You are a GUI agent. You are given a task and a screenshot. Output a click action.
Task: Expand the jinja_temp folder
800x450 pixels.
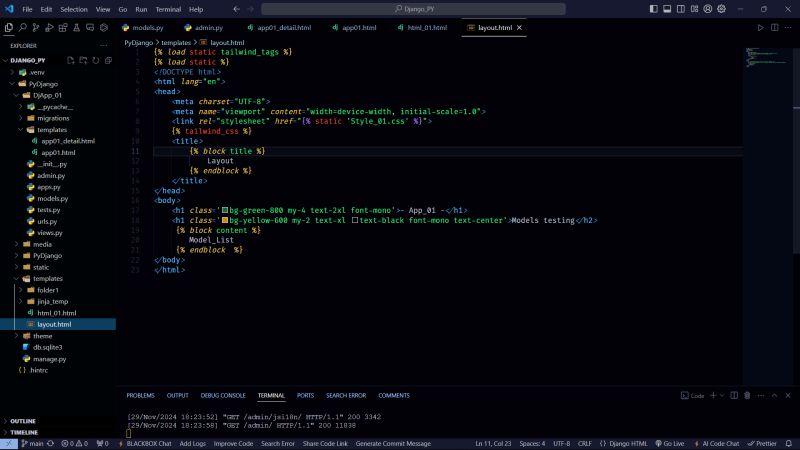pos(20,302)
